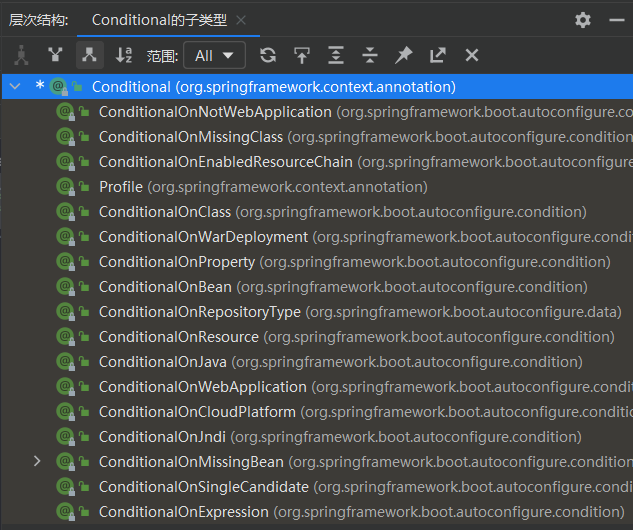Click the 范围 scope label

click(x=162, y=56)
